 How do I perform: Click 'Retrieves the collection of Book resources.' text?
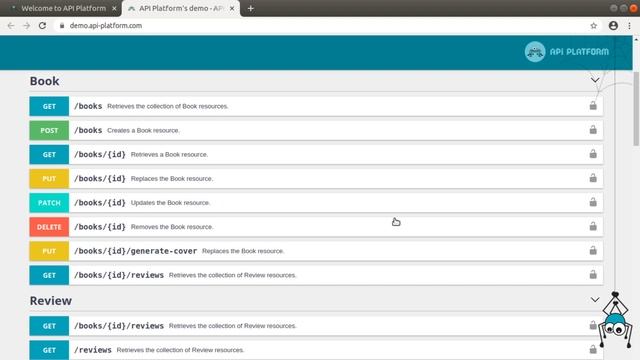(x=168, y=106)
